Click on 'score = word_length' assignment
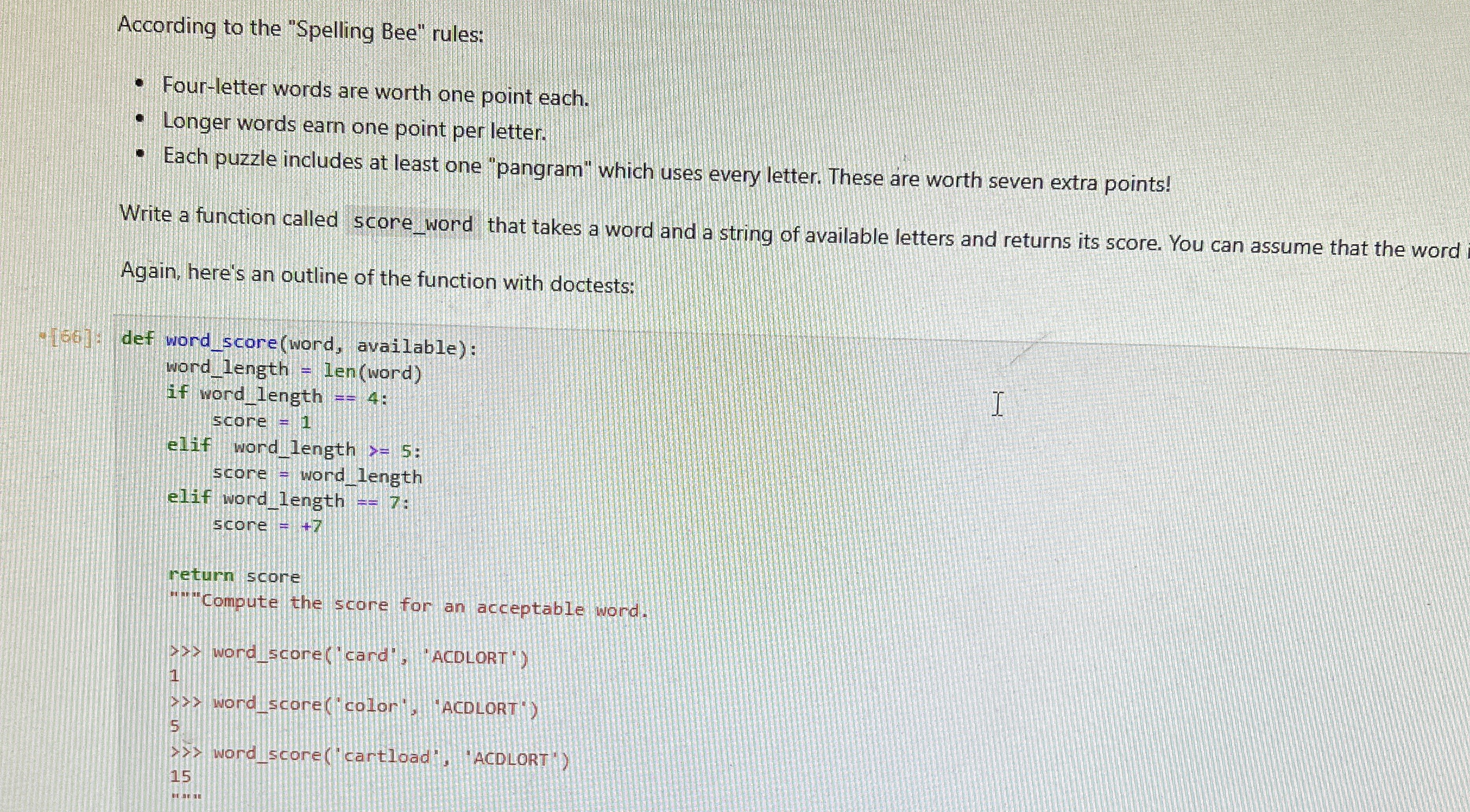The height and width of the screenshot is (812, 1470). [x=317, y=475]
